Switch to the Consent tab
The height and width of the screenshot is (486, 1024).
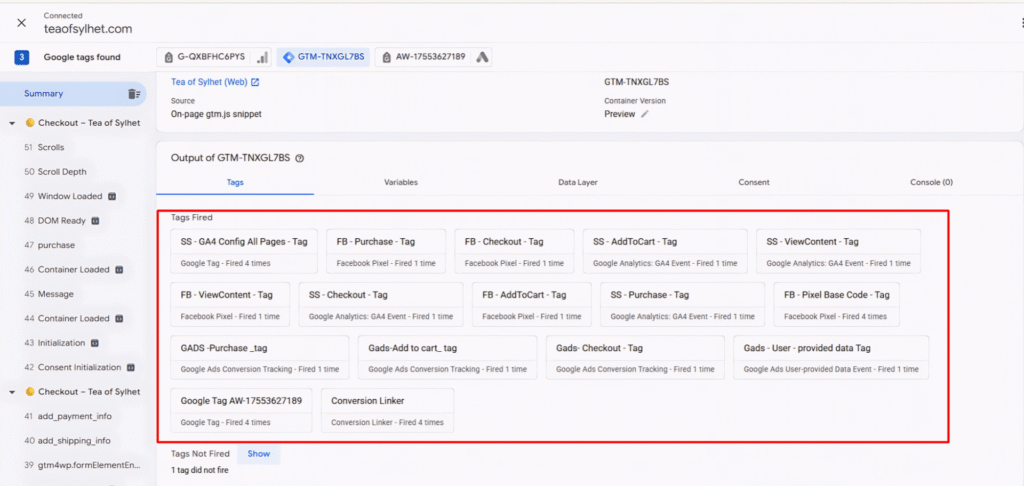pos(753,183)
